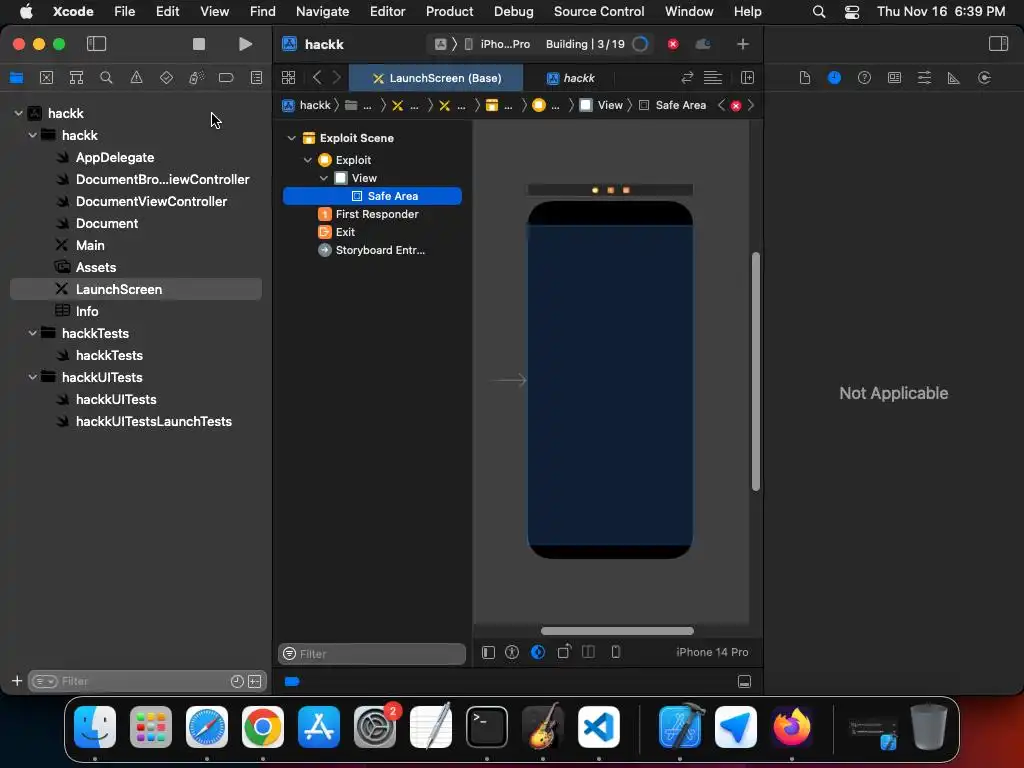This screenshot has width=1024, height=768.
Task: Open the Breakpoint navigator
Action: click(226, 78)
